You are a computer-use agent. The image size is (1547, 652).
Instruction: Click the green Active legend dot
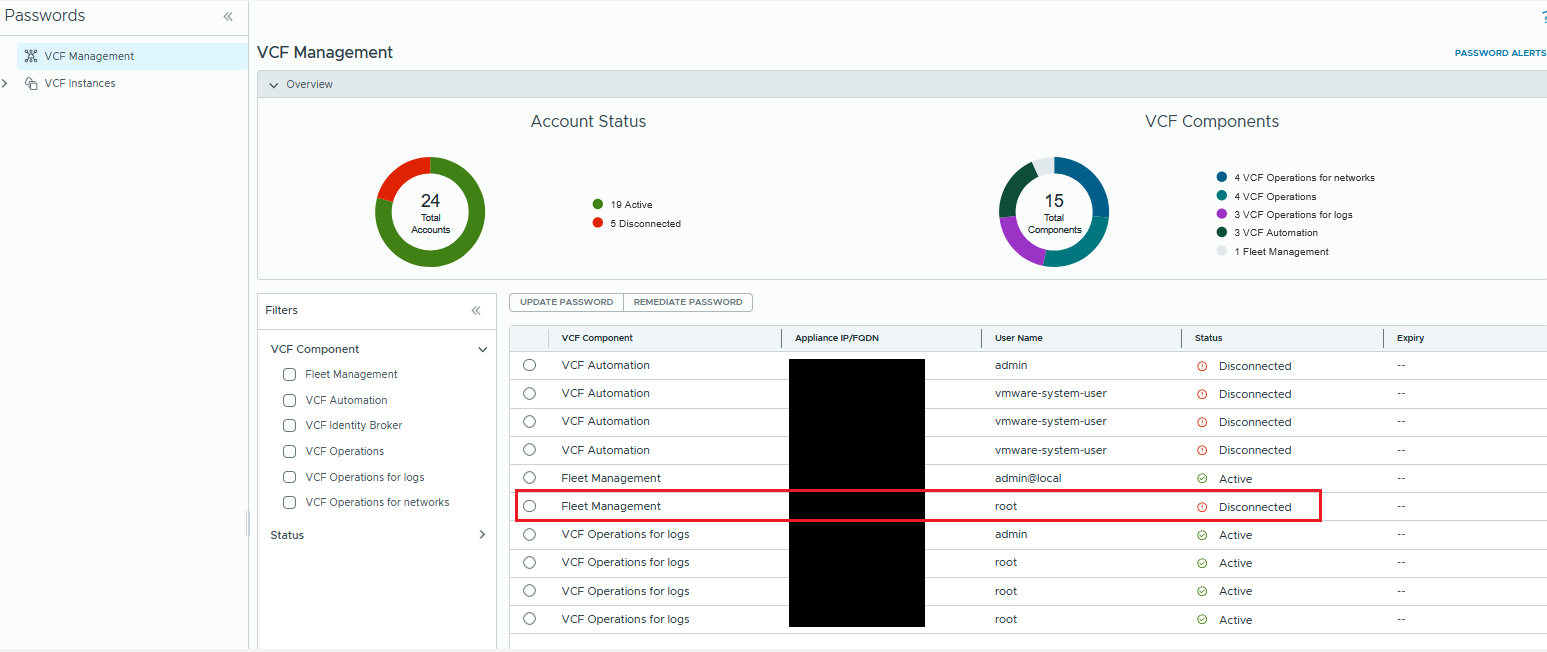coord(598,204)
